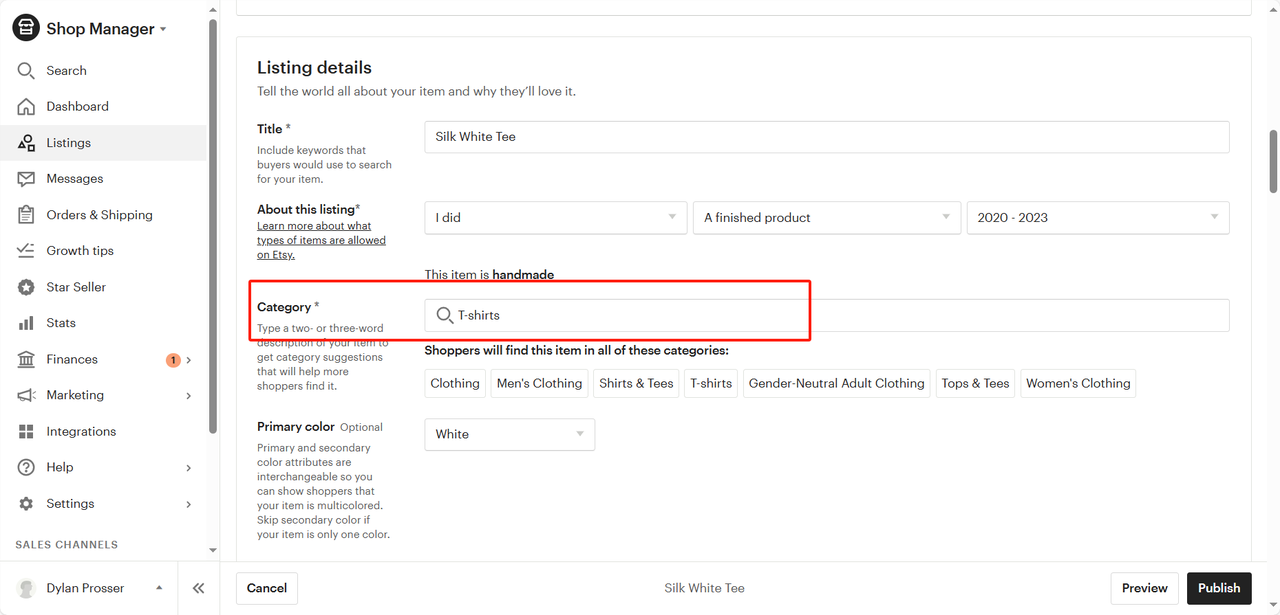Image resolution: width=1280 pixels, height=615 pixels.
Task: Open the 'A finished product' dropdown
Action: pos(826,218)
